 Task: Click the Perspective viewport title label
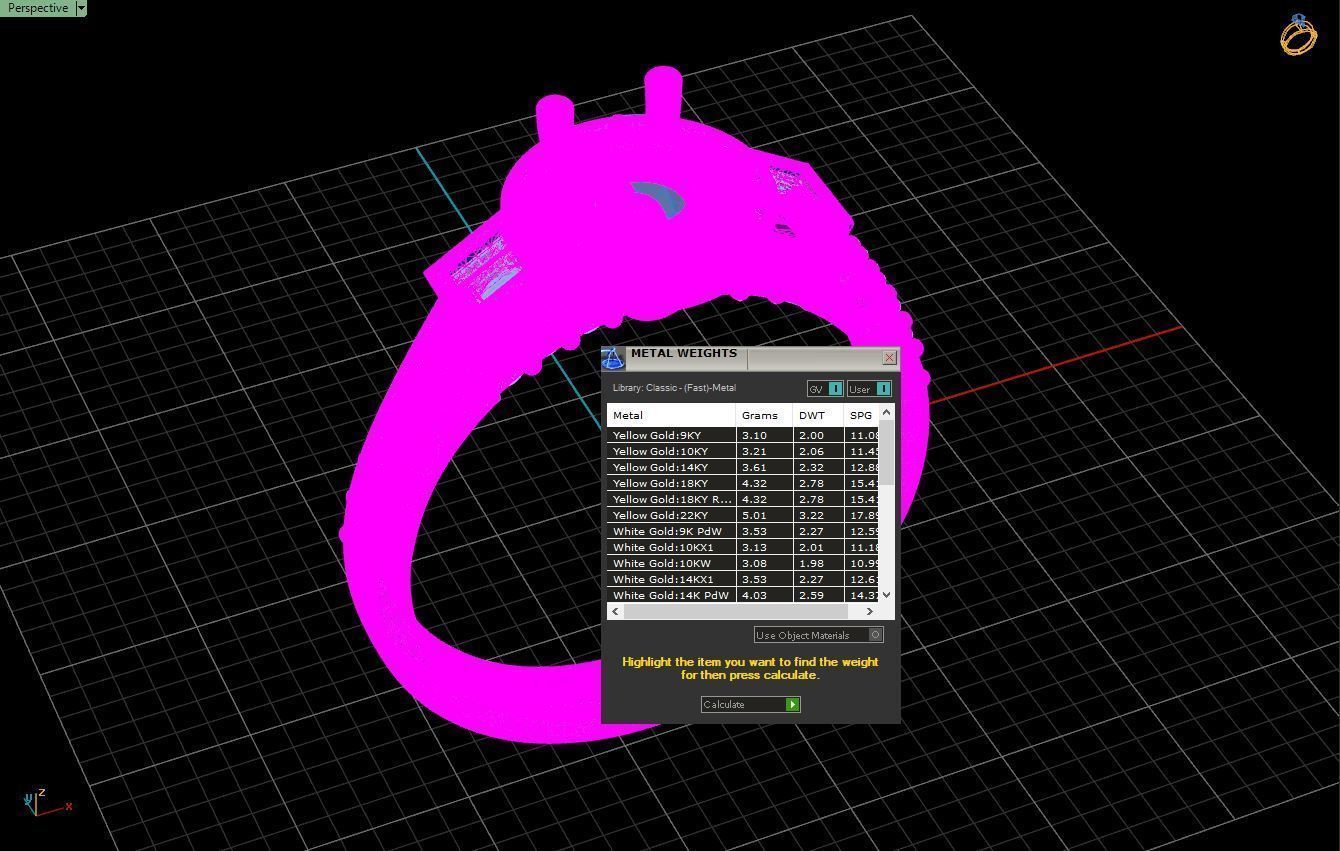[38, 8]
